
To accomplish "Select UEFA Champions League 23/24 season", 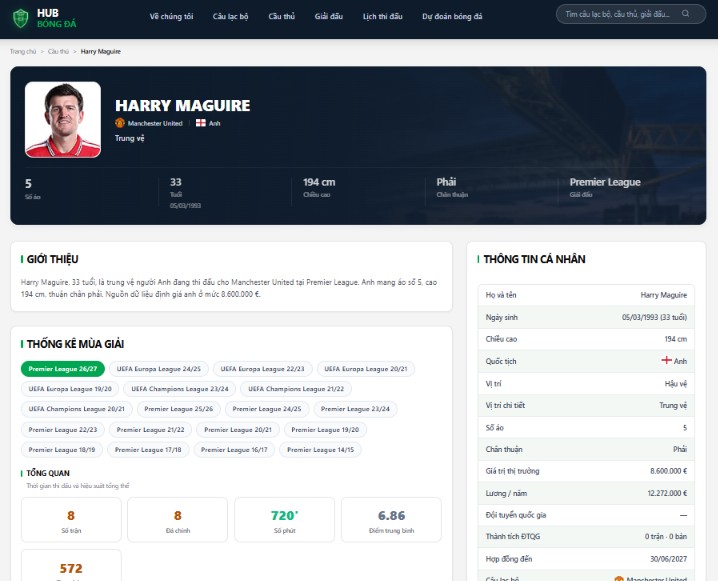I will (180, 389).
